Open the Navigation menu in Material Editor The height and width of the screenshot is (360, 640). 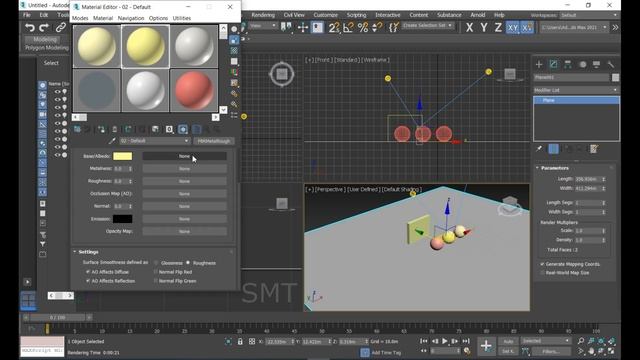coord(131,18)
